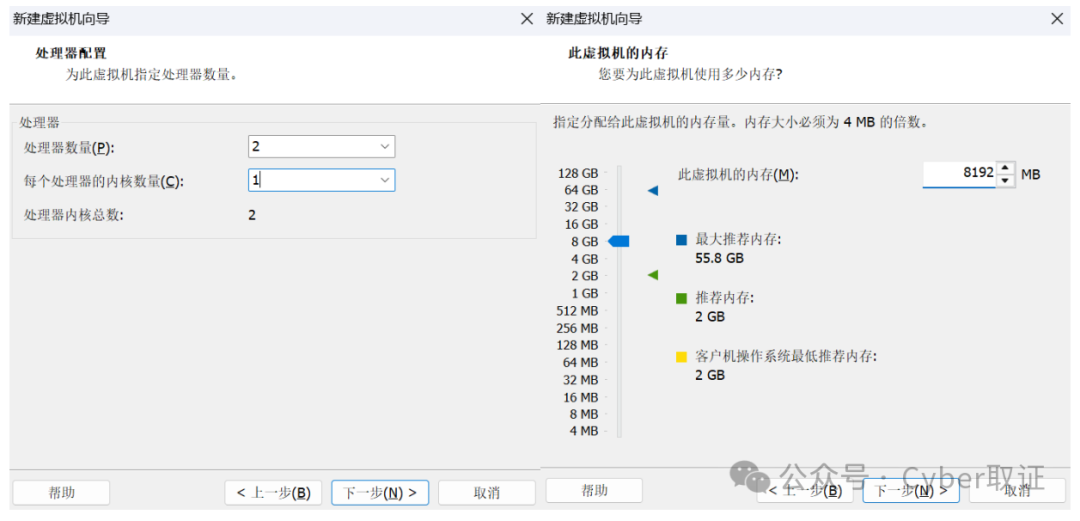The image size is (1080, 521).
Task: Click 4 MB on the memory scale
Action: pos(583,431)
